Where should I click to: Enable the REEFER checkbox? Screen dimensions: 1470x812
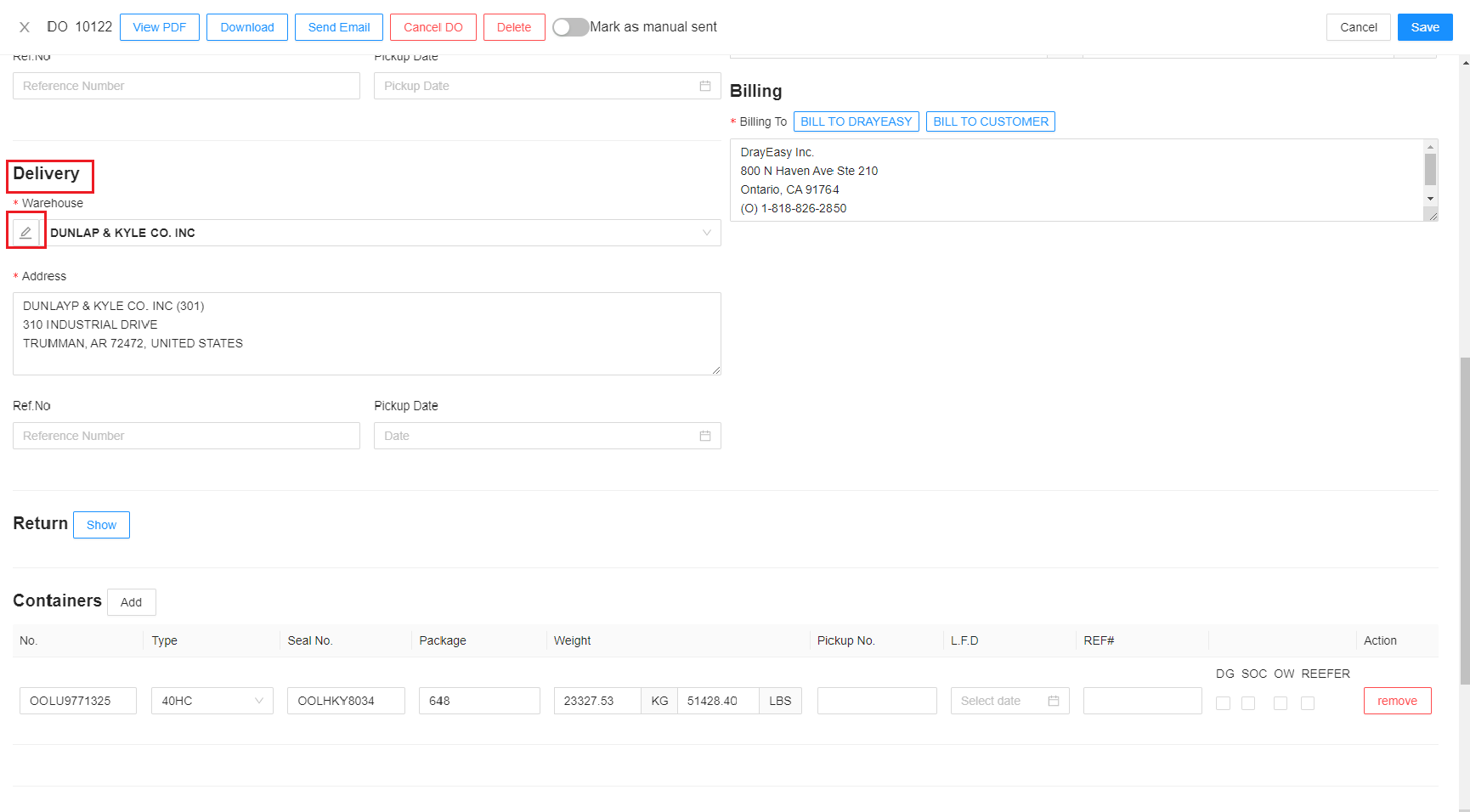point(1307,703)
